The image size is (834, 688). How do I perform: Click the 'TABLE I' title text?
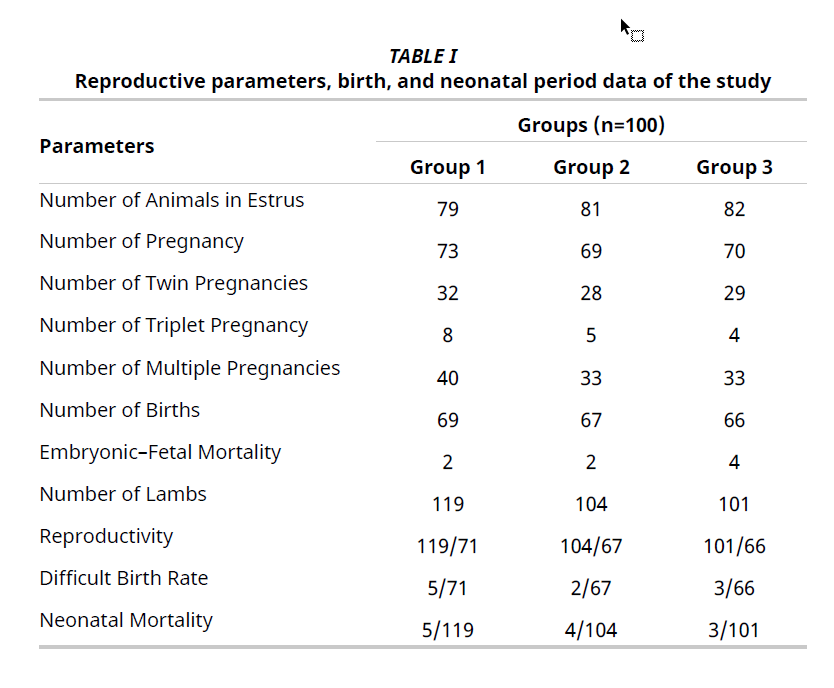[x=423, y=56]
